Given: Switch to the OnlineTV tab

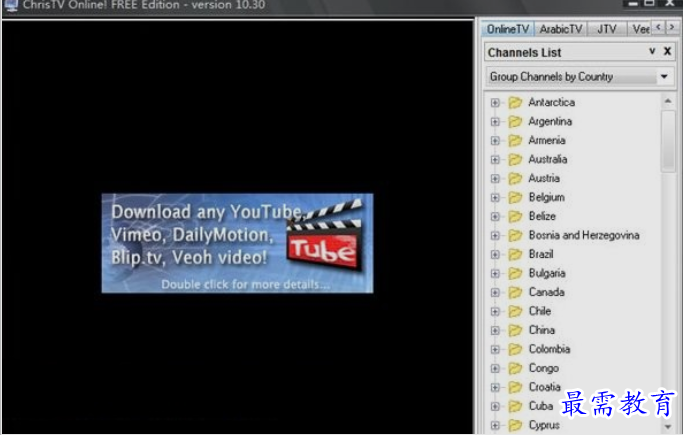Looking at the screenshot, I should pos(507,29).
